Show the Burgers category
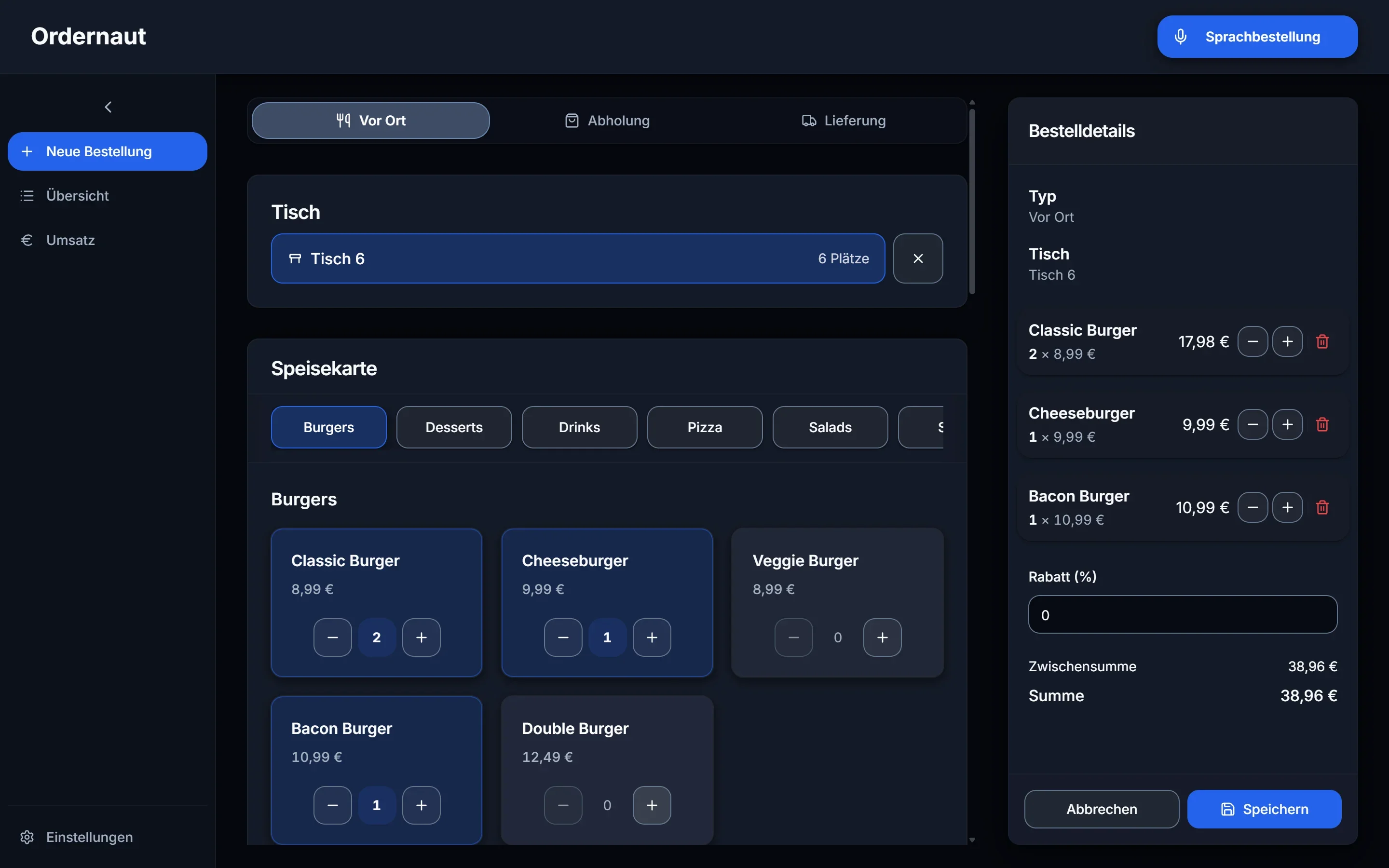Image resolution: width=1389 pixels, height=868 pixels. 329,427
